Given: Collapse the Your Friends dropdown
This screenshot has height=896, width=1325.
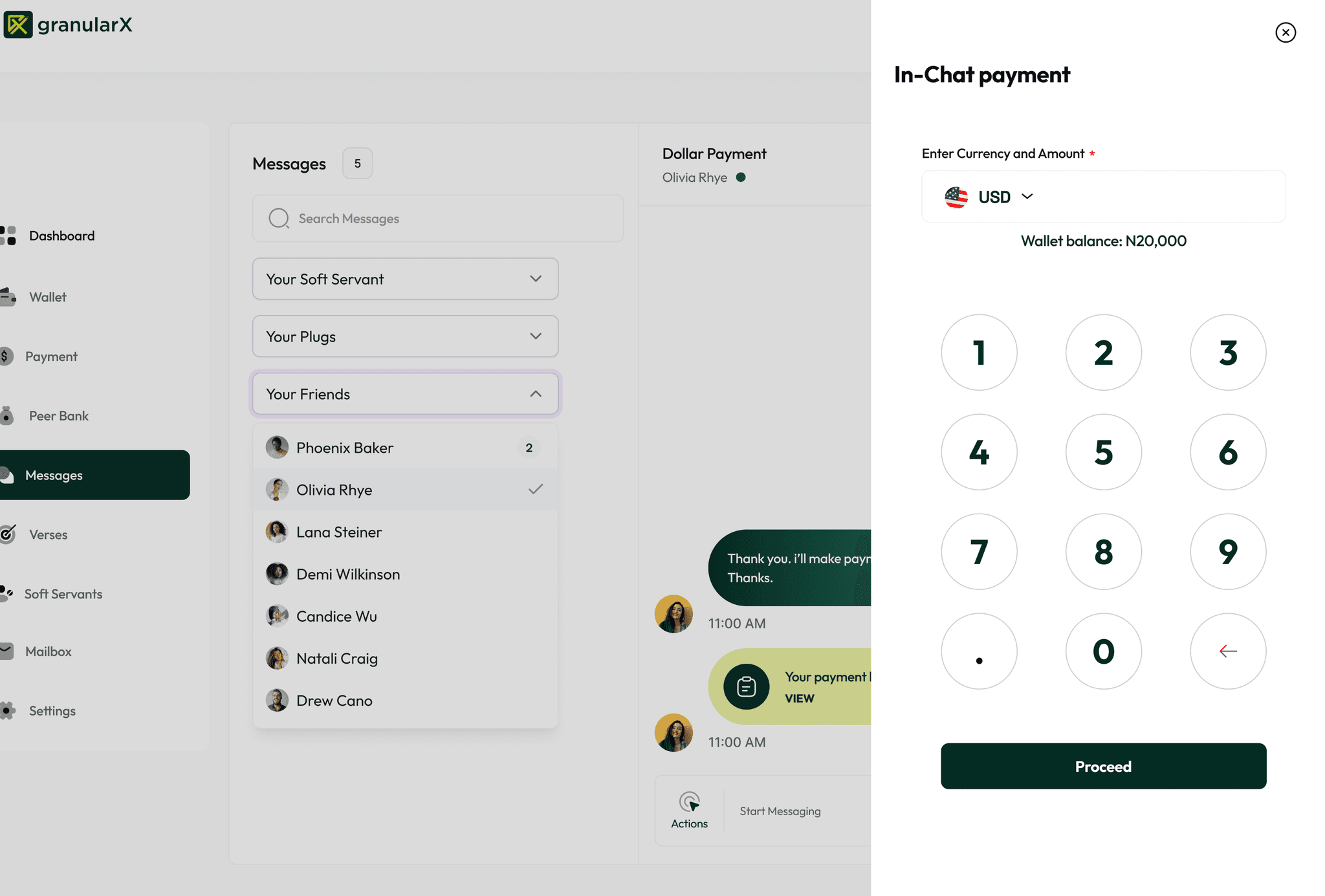Looking at the screenshot, I should (405, 394).
